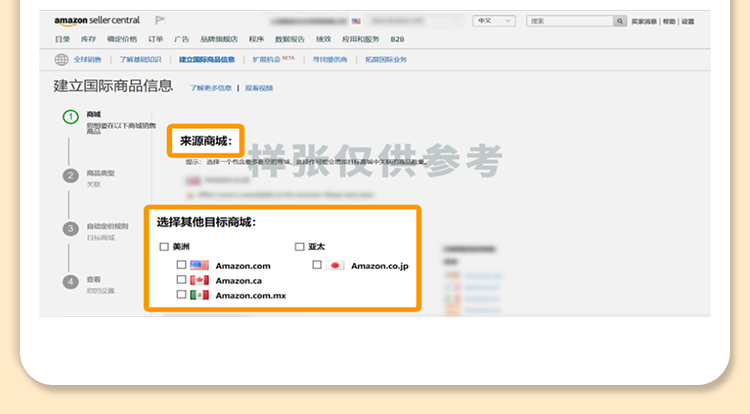Click the Canada flag beside Amazon.ca
Viewport: 750px width, 414px height.
198,281
